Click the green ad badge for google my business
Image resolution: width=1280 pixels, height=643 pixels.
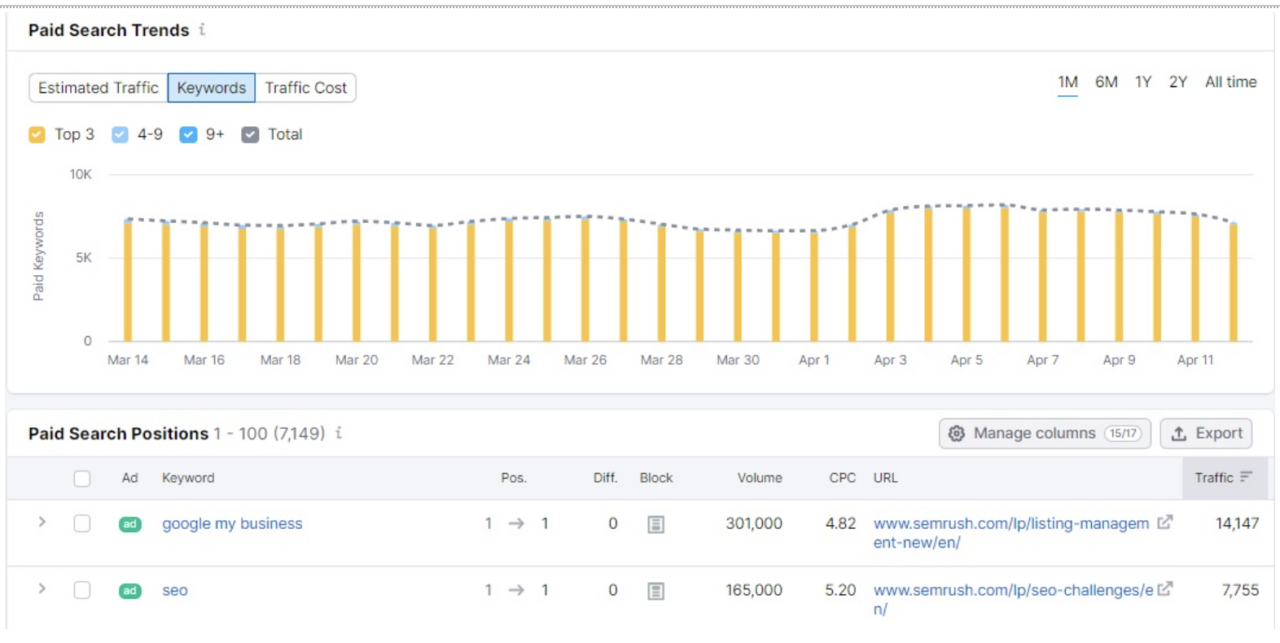point(130,524)
